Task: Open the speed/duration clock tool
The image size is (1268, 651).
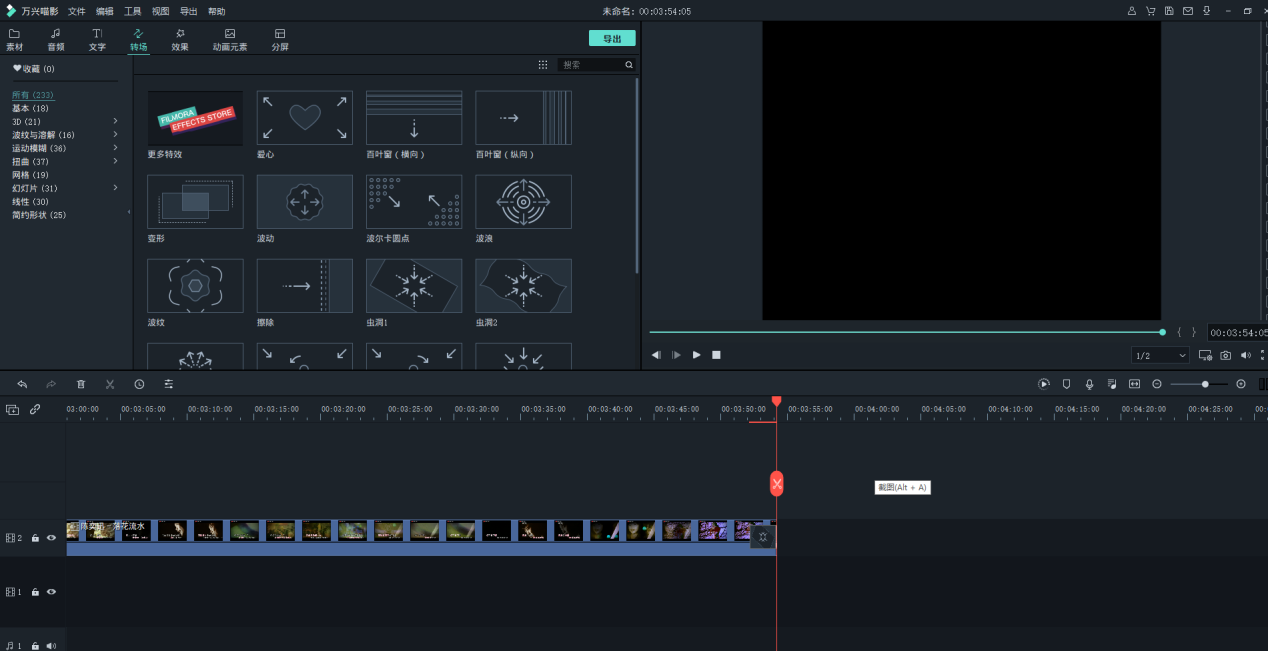Action: [x=139, y=384]
